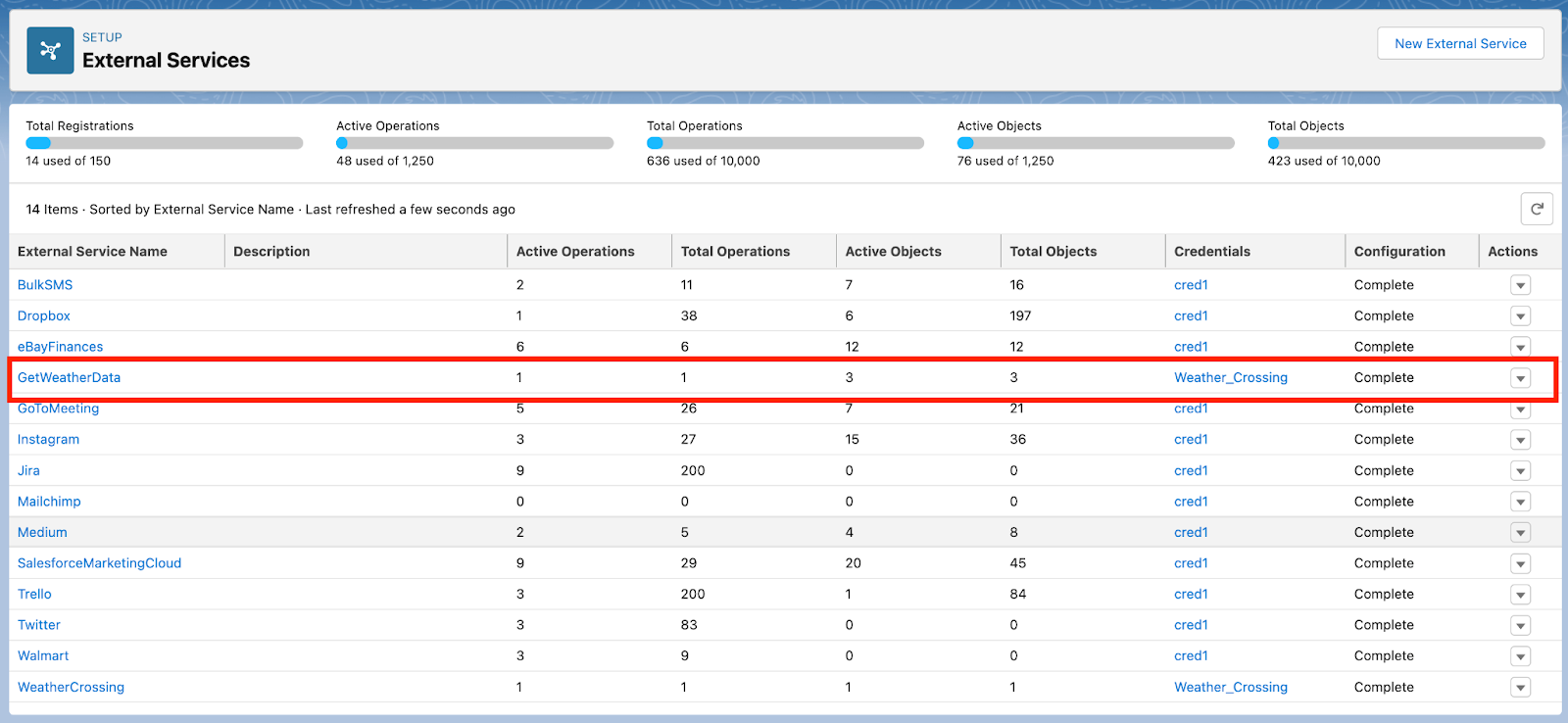Click the '76 used of 1,250' text
The image size is (1568, 723).
pos(1005,161)
